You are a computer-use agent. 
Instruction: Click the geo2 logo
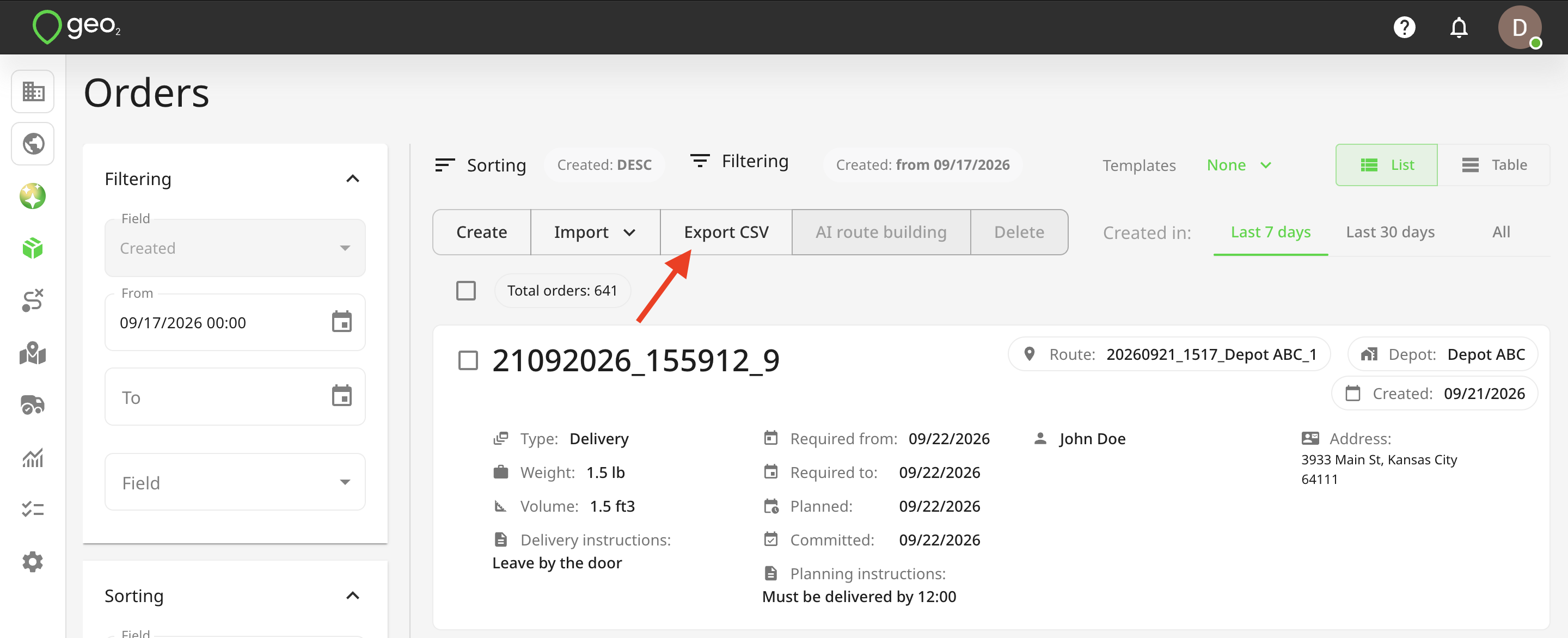tap(76, 26)
